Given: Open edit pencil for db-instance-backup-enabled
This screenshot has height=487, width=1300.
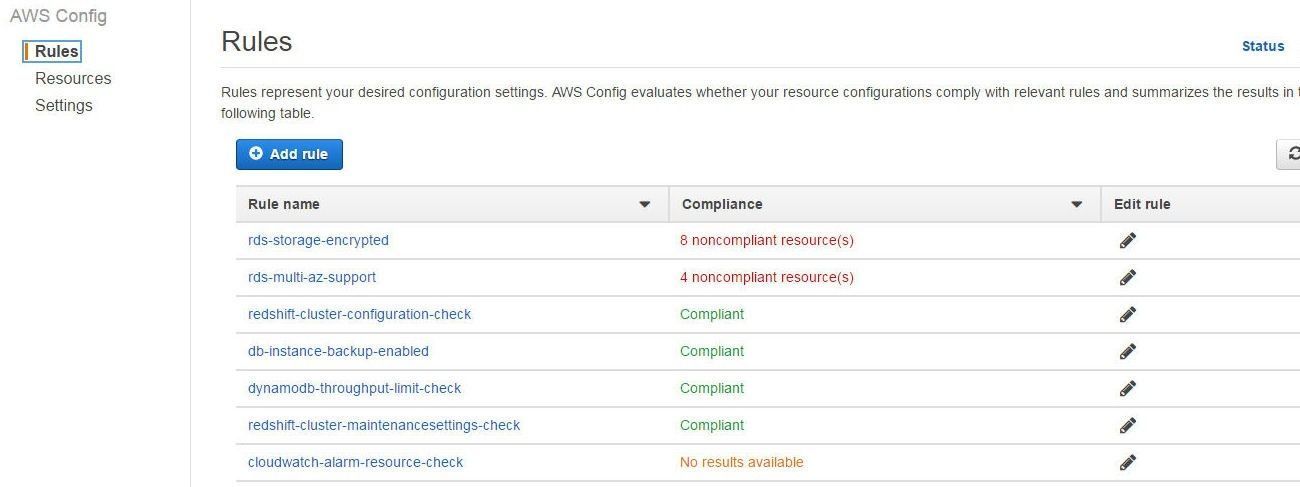Looking at the screenshot, I should [x=1128, y=351].
